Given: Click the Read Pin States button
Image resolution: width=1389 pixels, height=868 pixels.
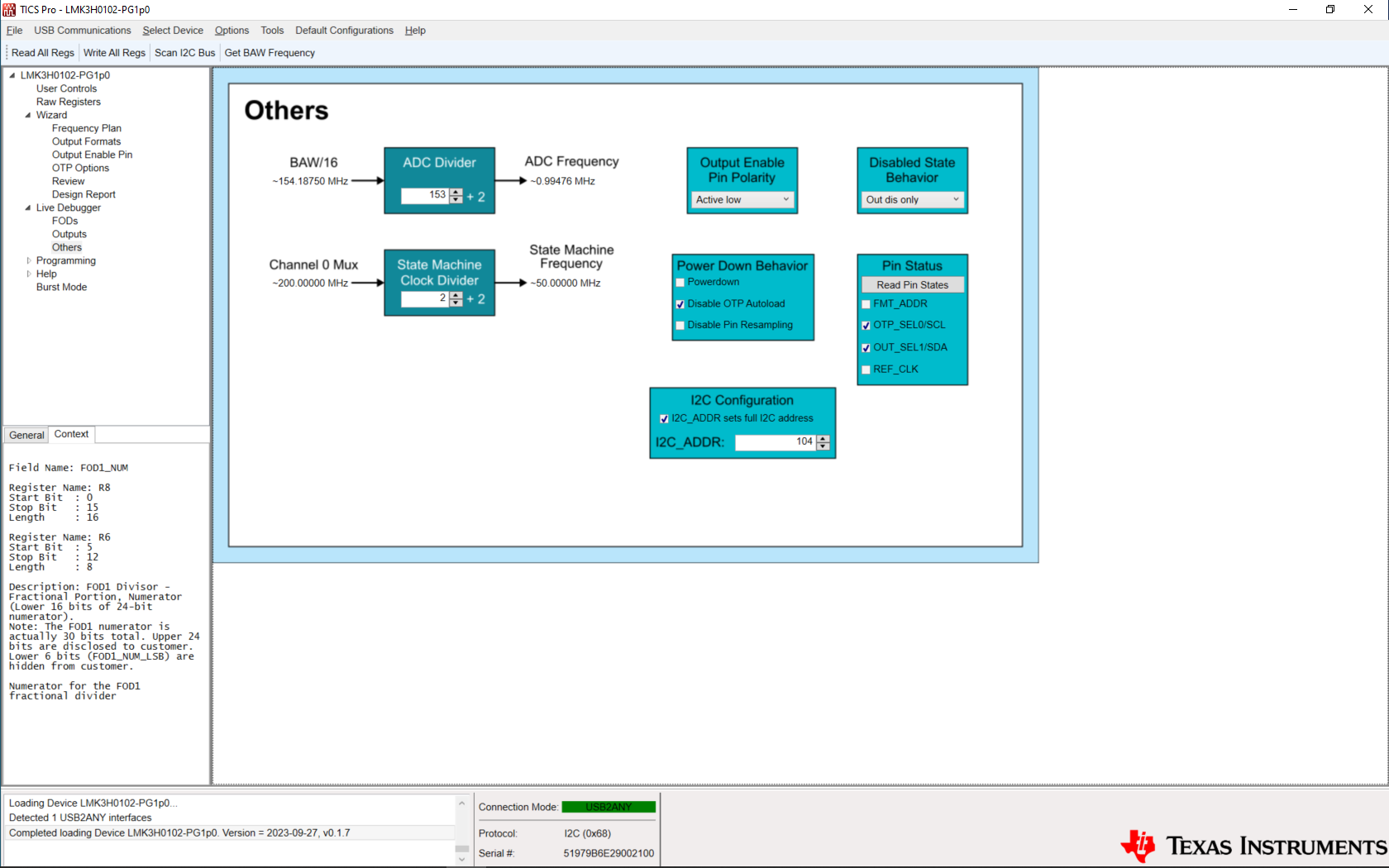Looking at the screenshot, I should (912, 285).
